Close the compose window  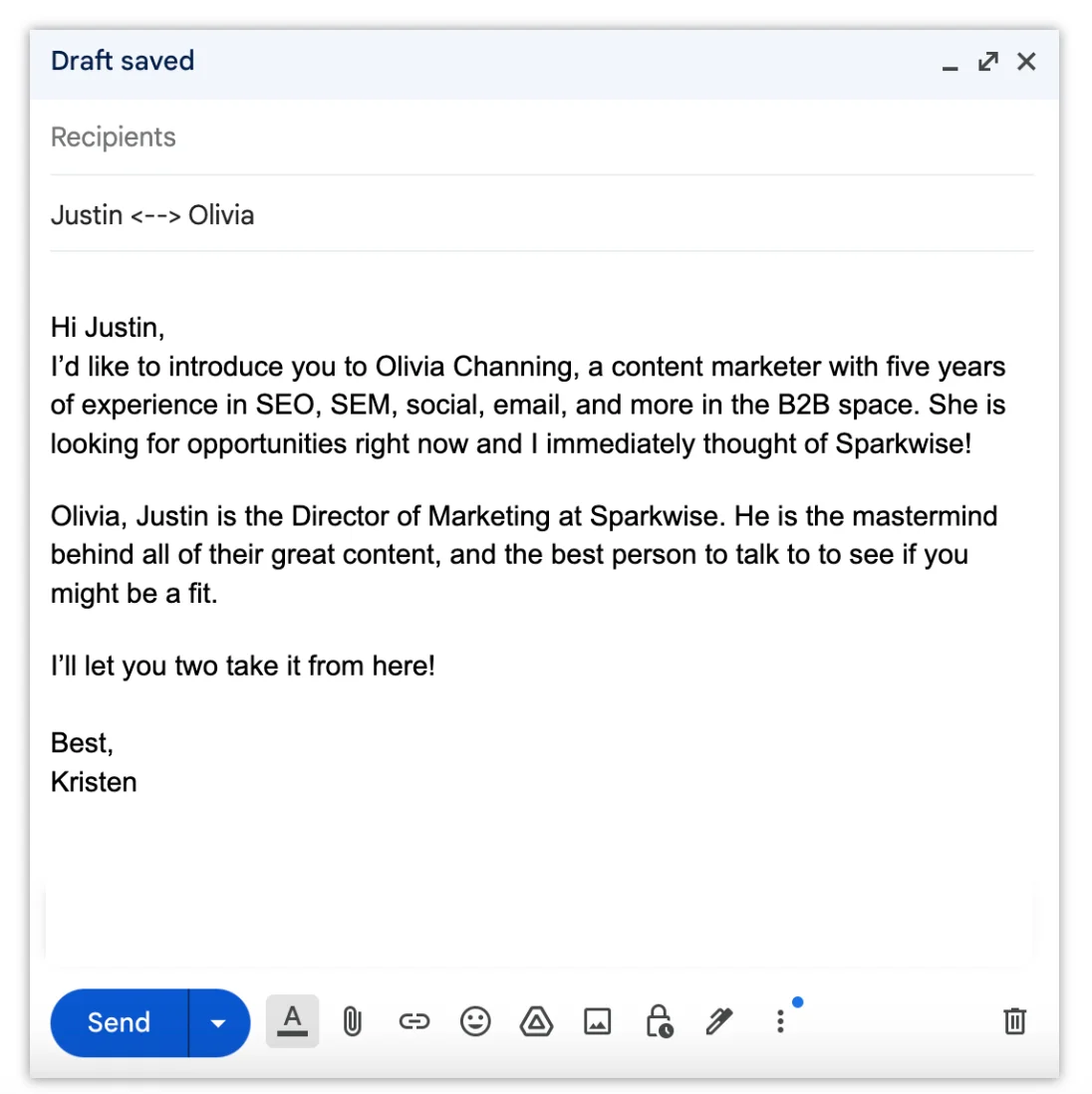[1026, 62]
